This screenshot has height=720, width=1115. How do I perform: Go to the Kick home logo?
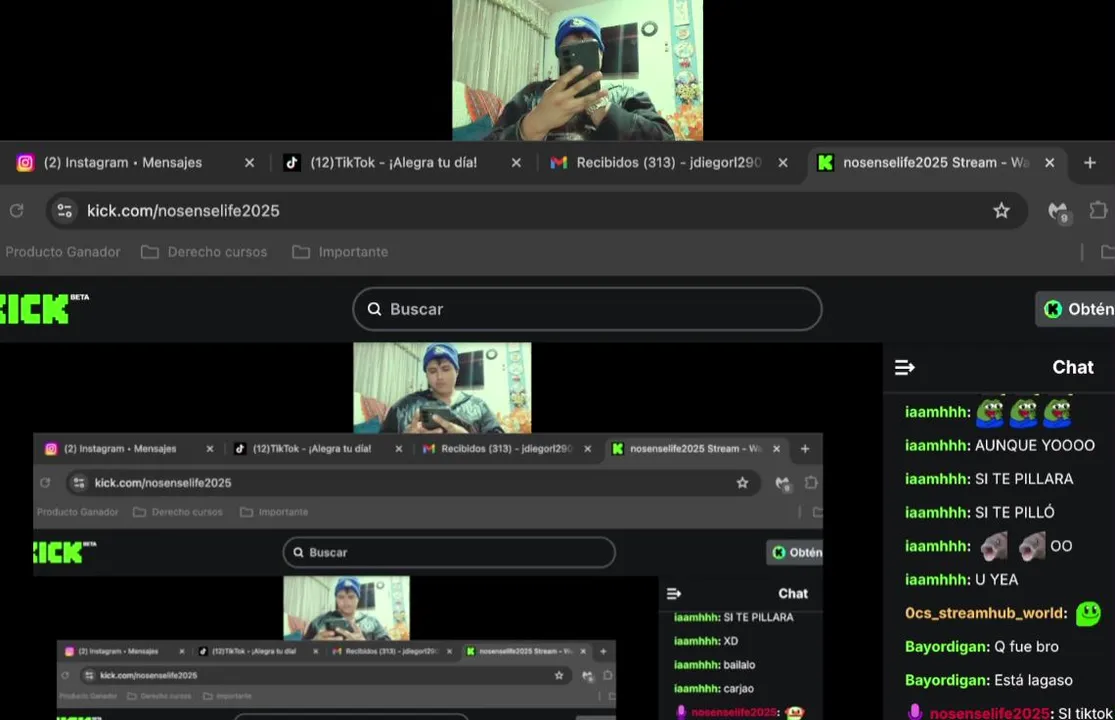tap(44, 308)
